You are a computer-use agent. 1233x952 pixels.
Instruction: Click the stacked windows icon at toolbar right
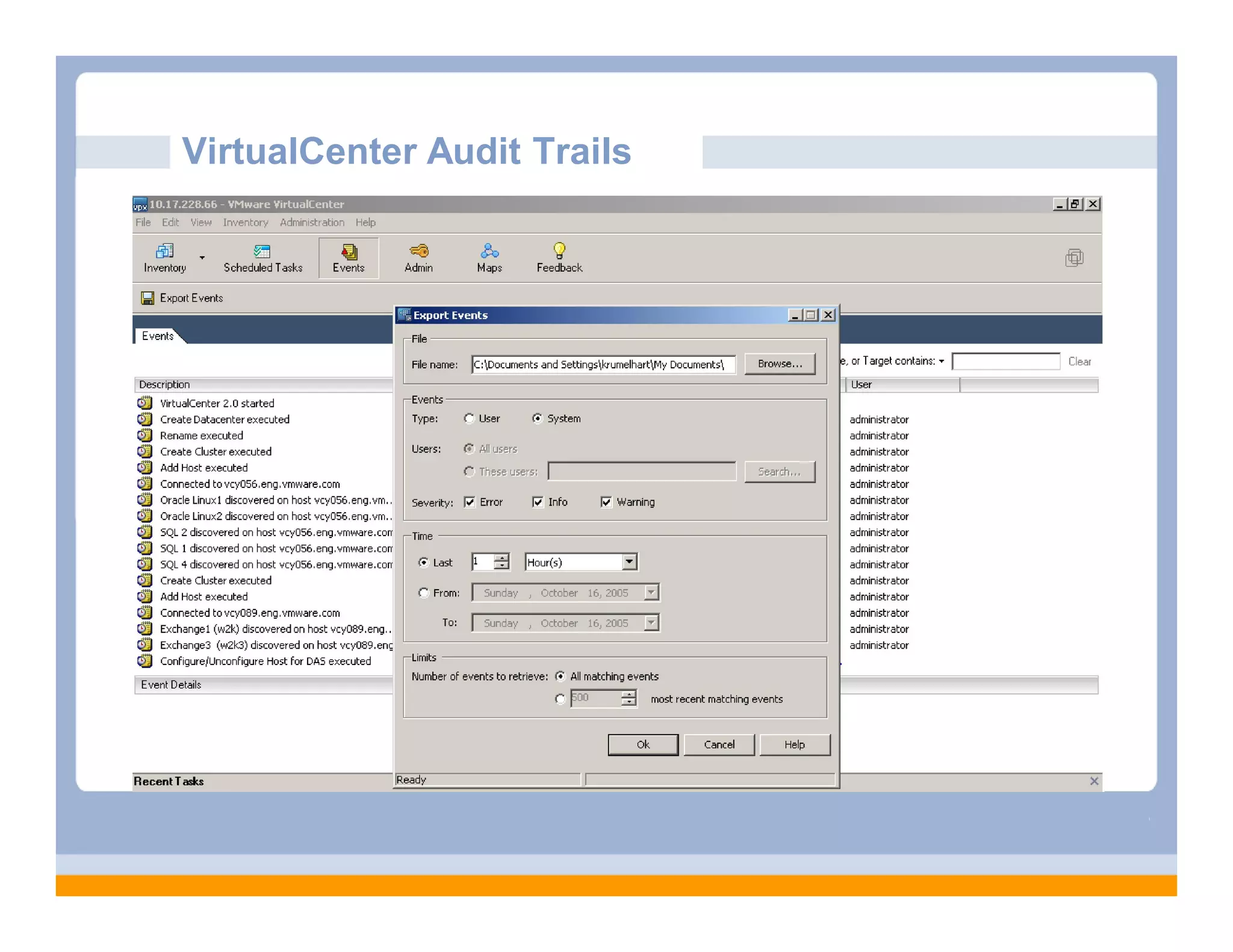(x=1074, y=258)
